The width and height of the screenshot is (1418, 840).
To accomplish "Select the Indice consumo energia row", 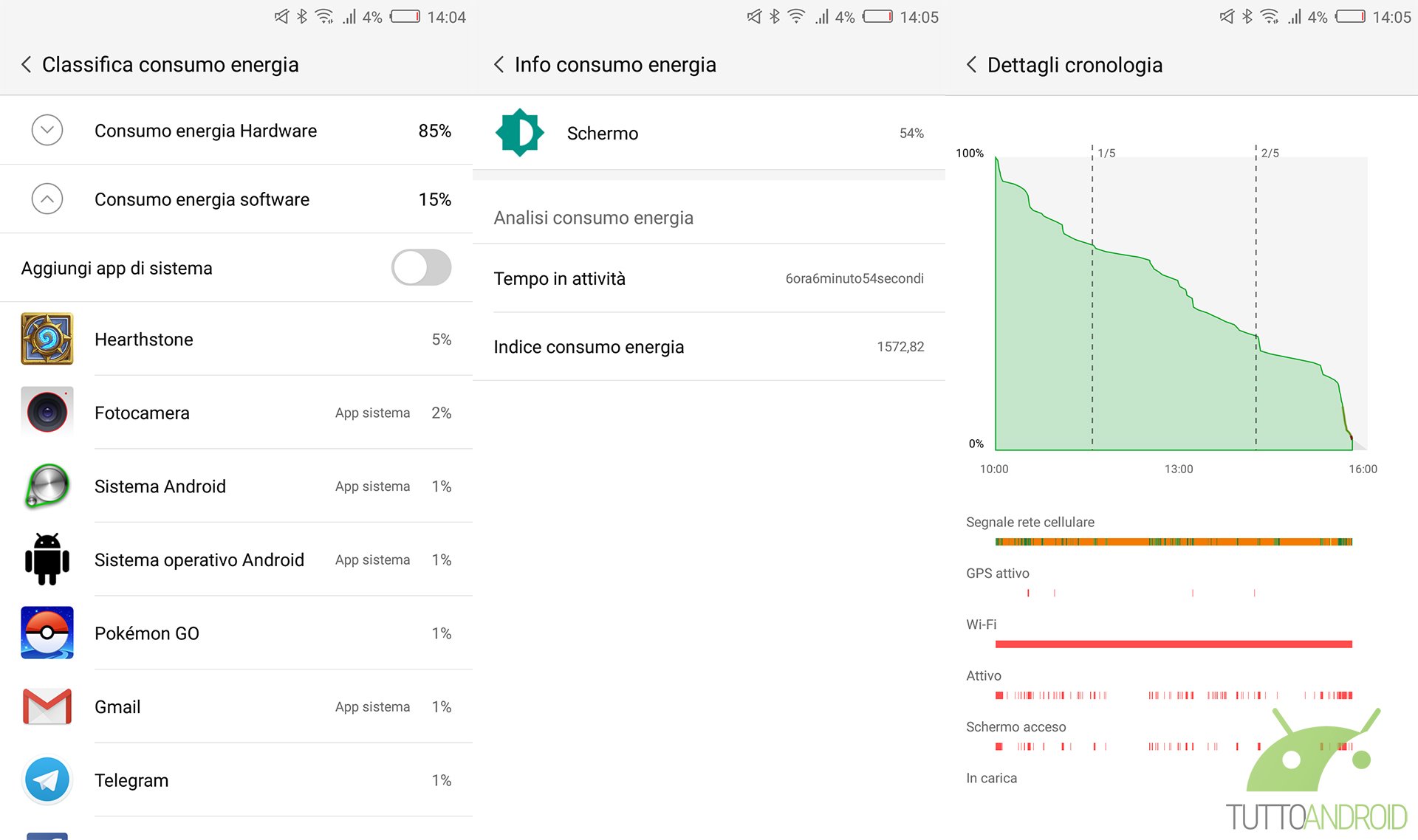I will pyautogui.click(x=708, y=347).
